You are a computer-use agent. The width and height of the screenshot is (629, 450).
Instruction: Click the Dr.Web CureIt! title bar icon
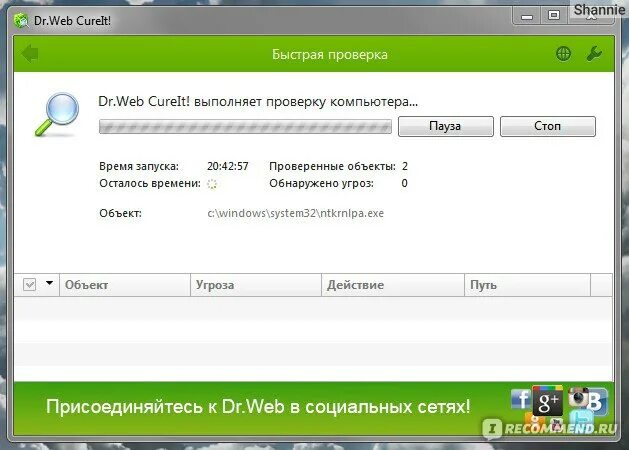(x=21, y=20)
